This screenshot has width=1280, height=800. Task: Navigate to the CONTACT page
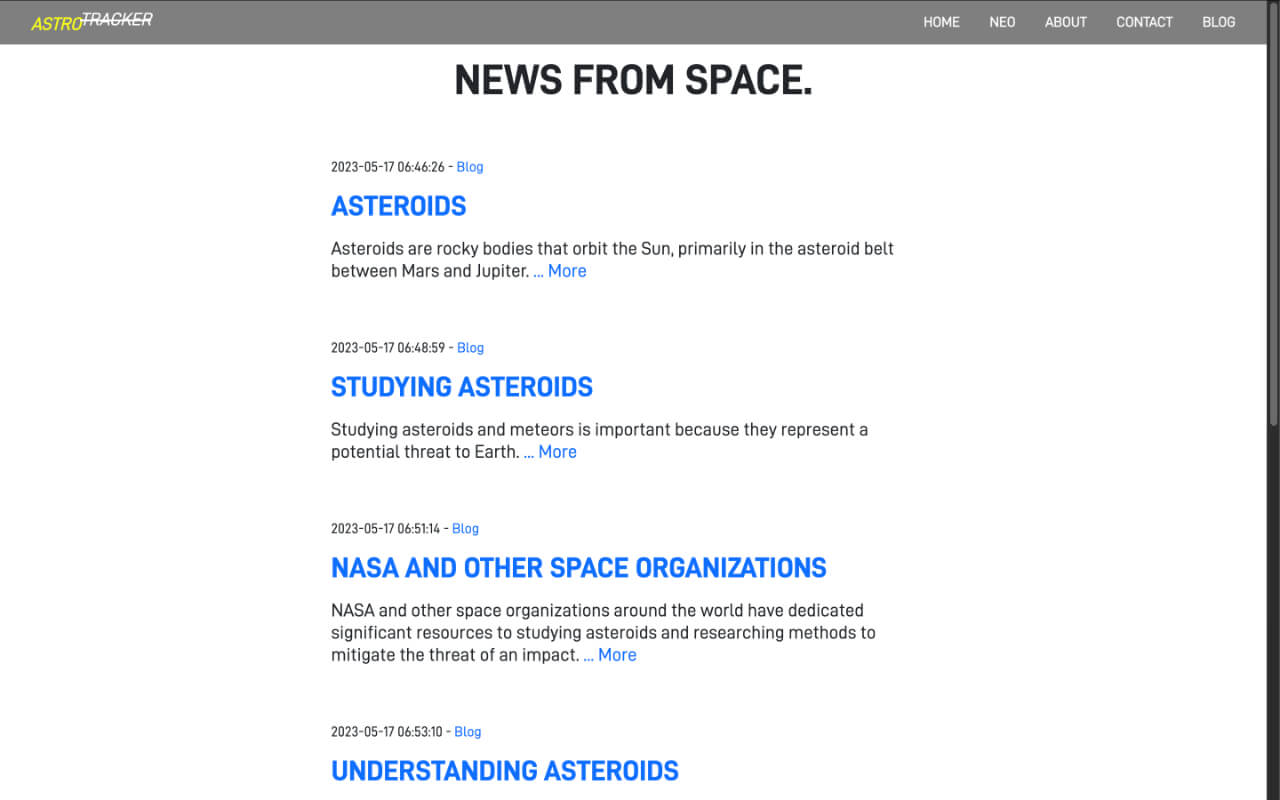pos(1144,22)
